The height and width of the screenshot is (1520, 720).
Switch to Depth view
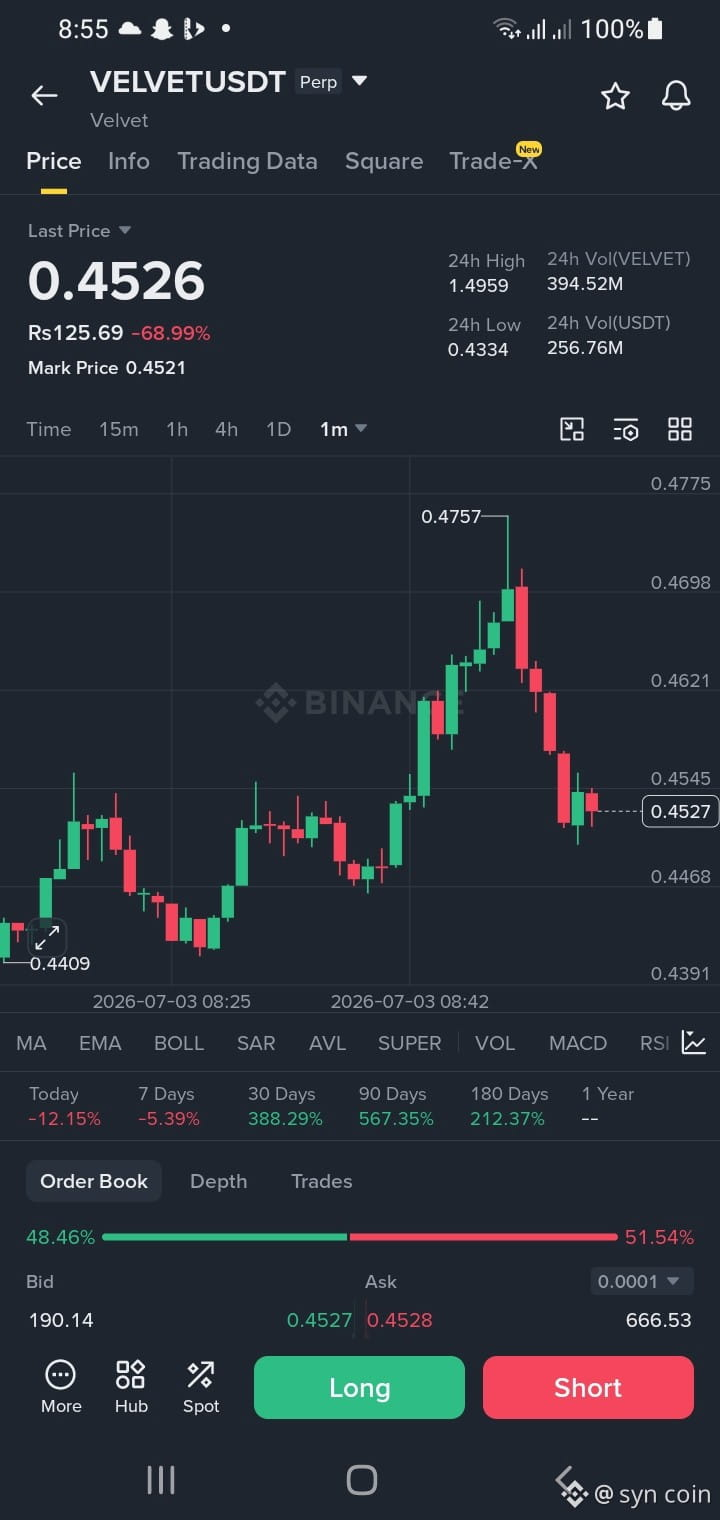tap(218, 1181)
